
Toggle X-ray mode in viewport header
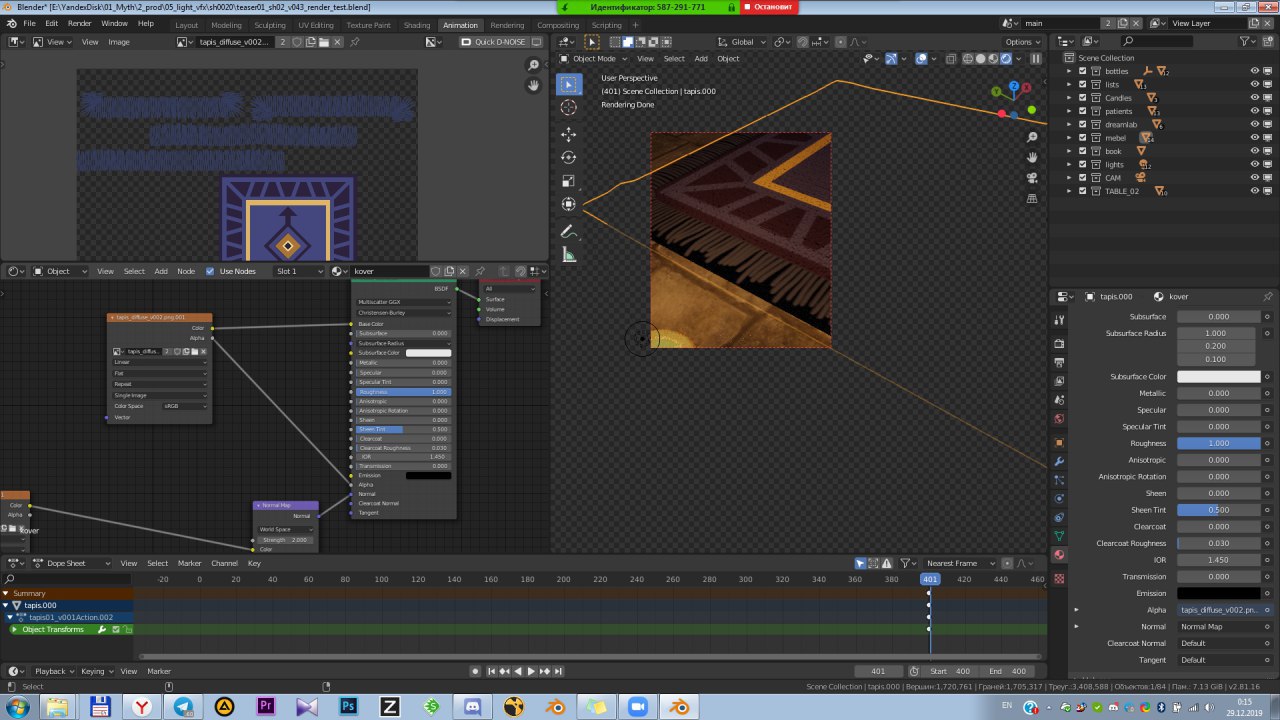pos(949,59)
